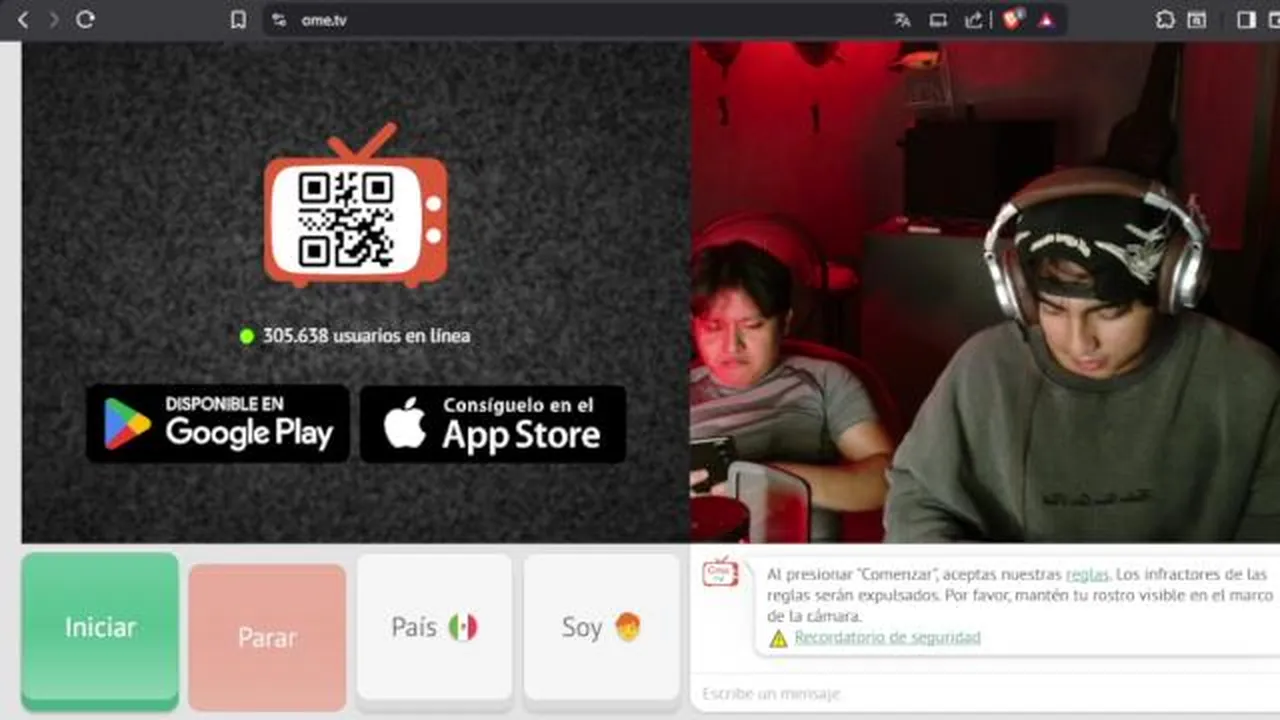
Task: Open the Soy gender selector
Action: (601, 630)
